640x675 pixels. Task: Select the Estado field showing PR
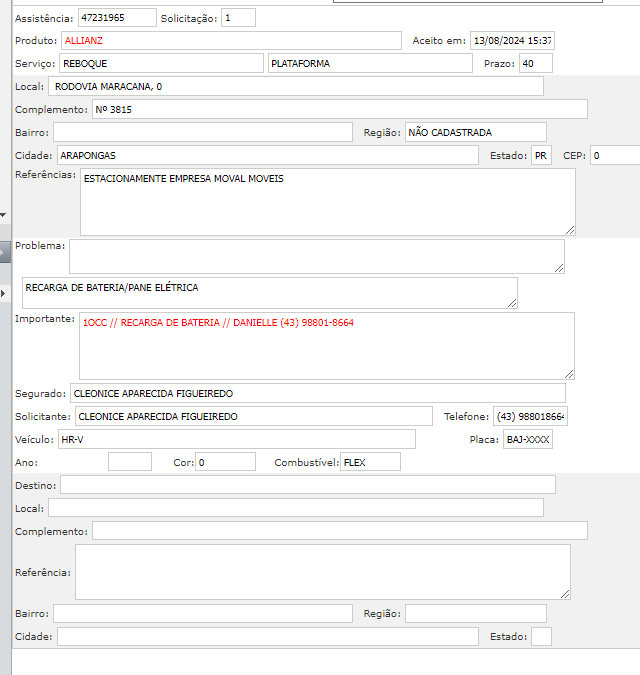(541, 155)
